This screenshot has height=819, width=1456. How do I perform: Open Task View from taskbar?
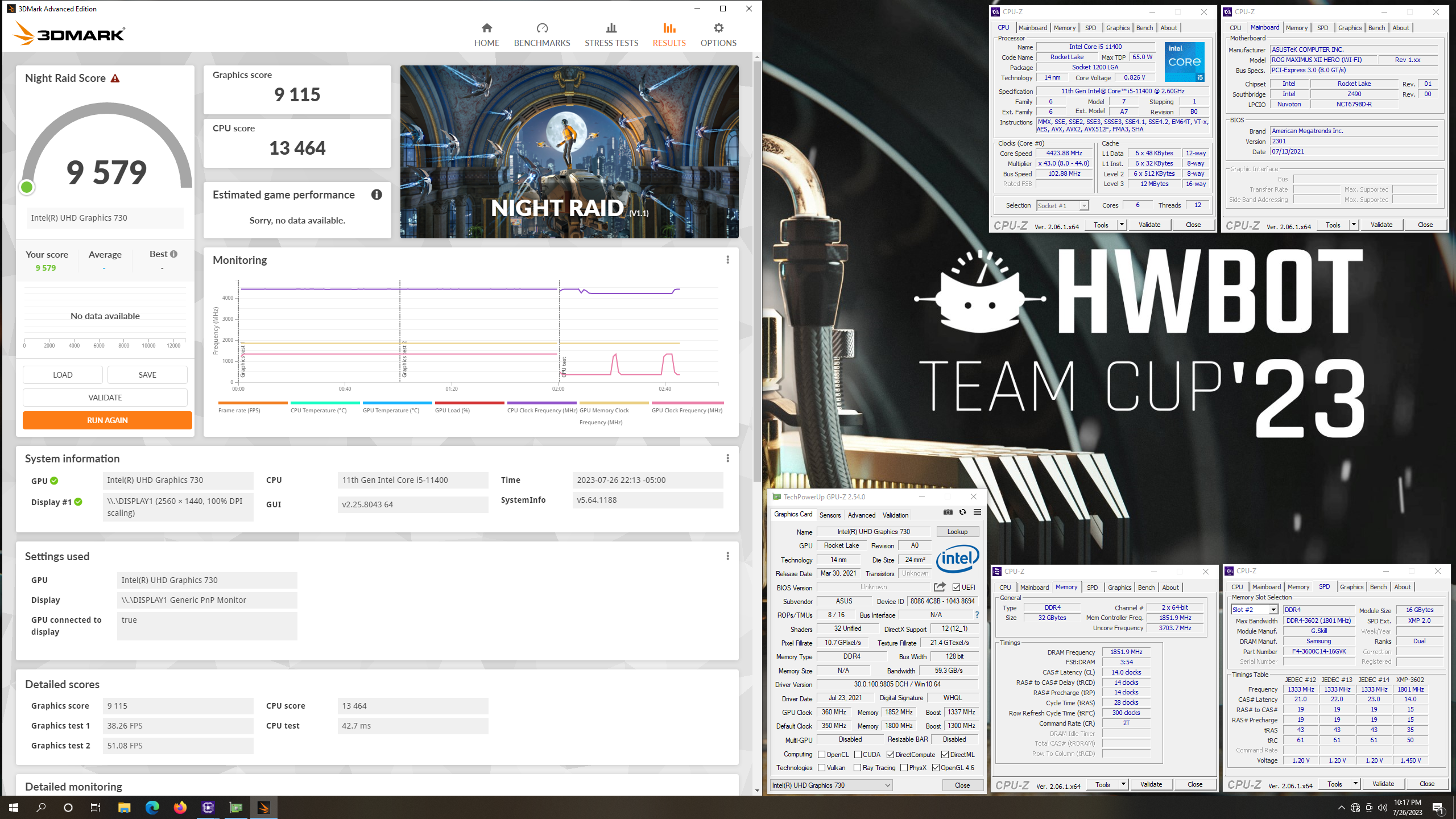click(96, 808)
